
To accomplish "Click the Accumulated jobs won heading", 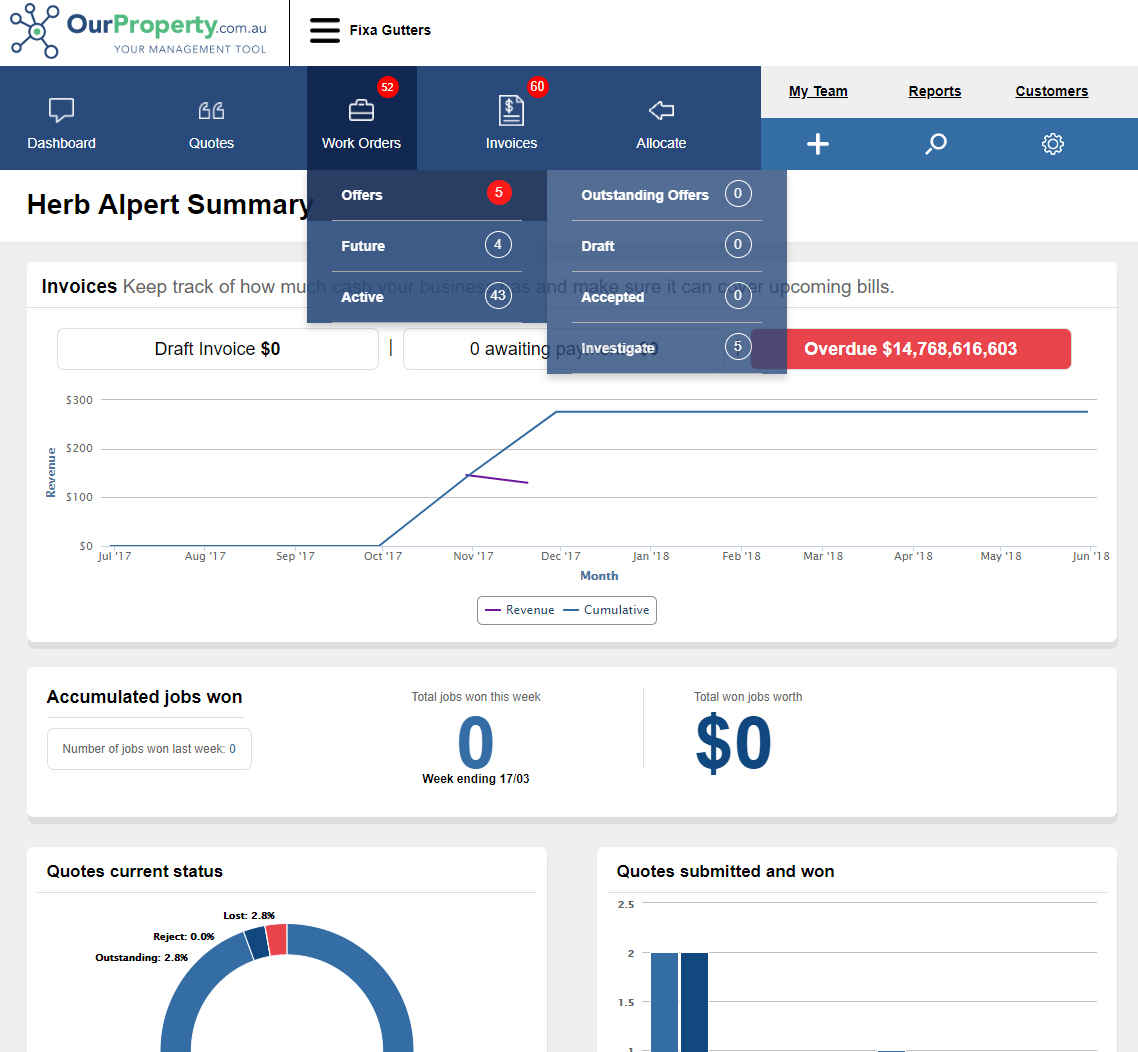I will click(144, 697).
